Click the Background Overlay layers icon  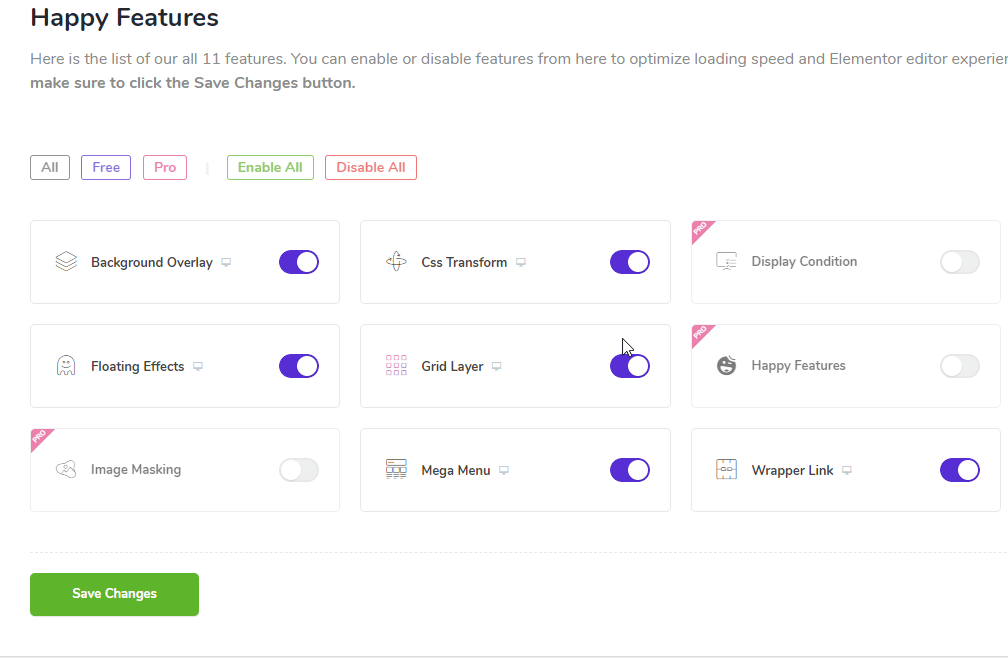[66, 262]
